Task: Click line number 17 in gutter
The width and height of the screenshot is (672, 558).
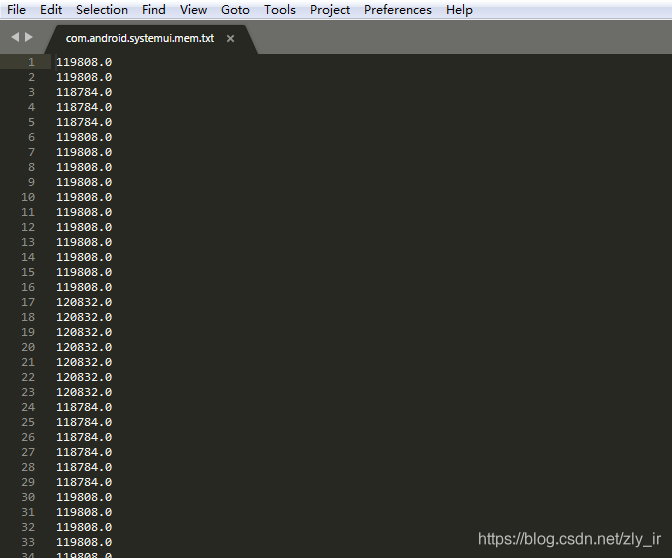Action: (x=28, y=302)
